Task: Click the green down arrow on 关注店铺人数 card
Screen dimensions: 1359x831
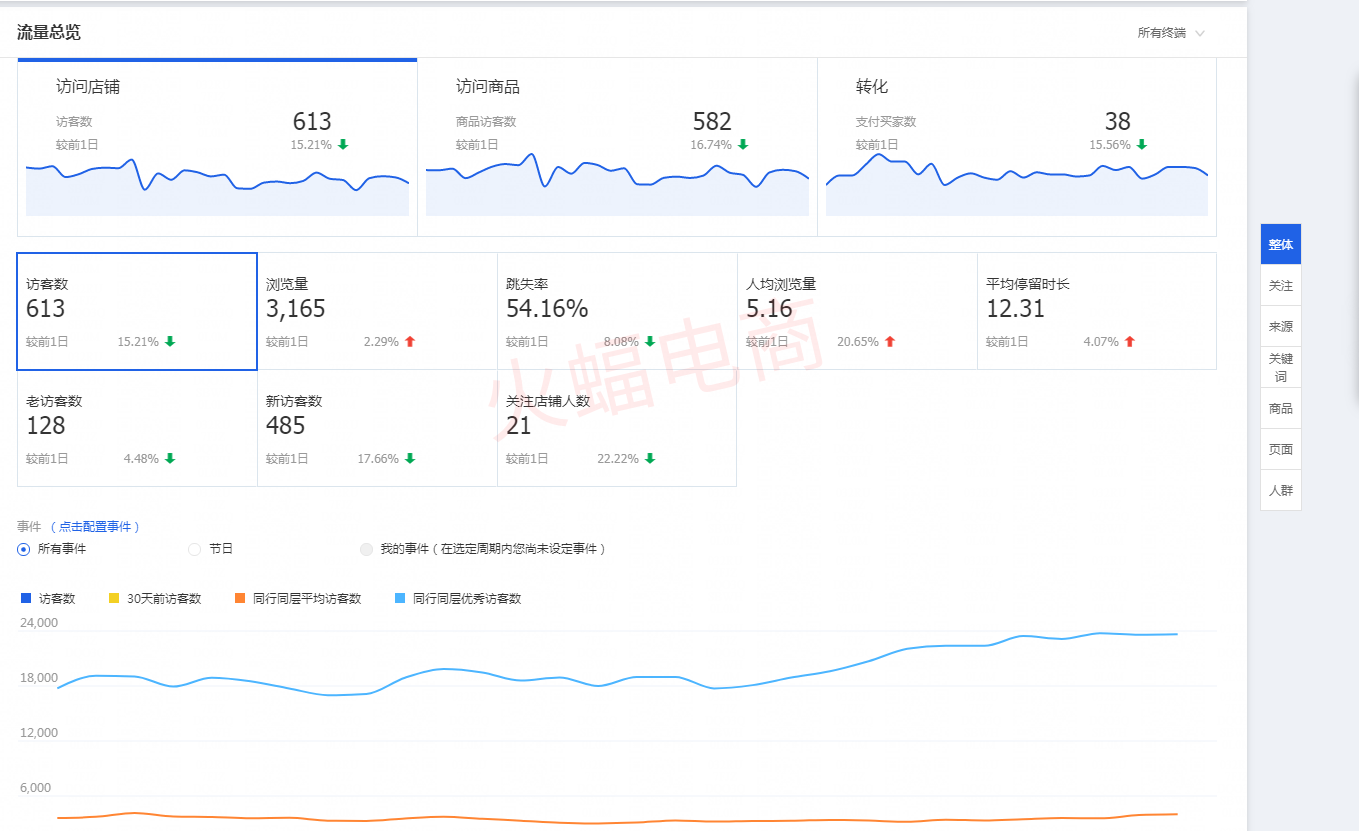Action: 650,459
